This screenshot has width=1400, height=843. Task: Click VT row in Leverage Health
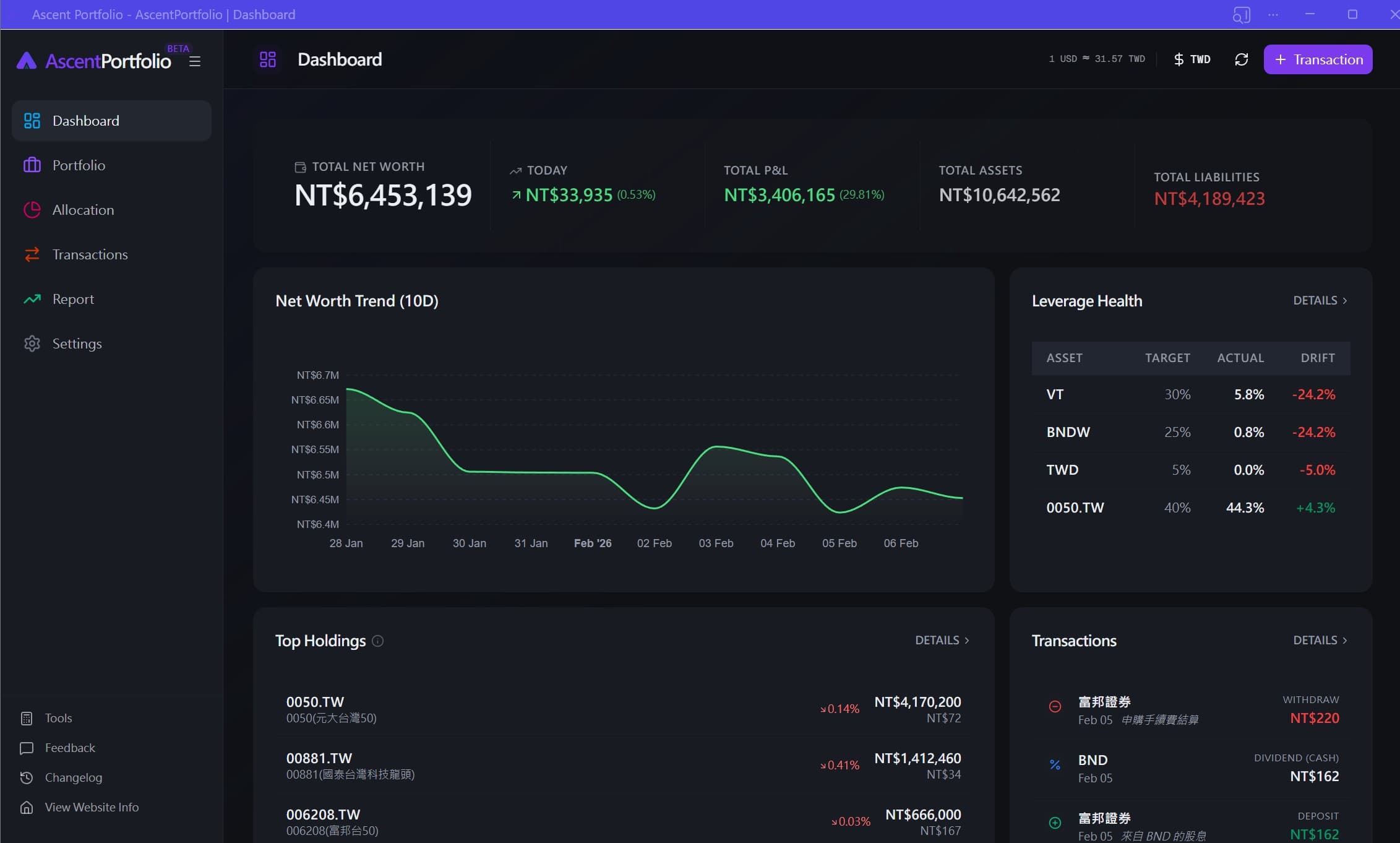click(1191, 394)
